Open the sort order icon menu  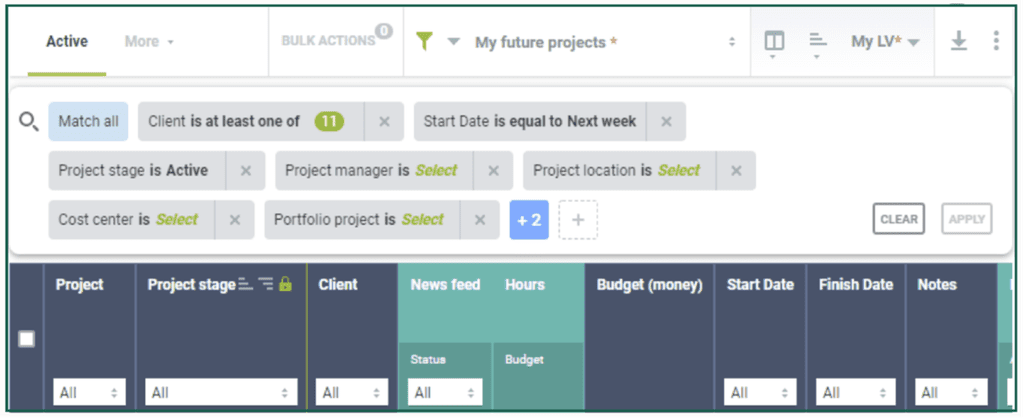818,42
